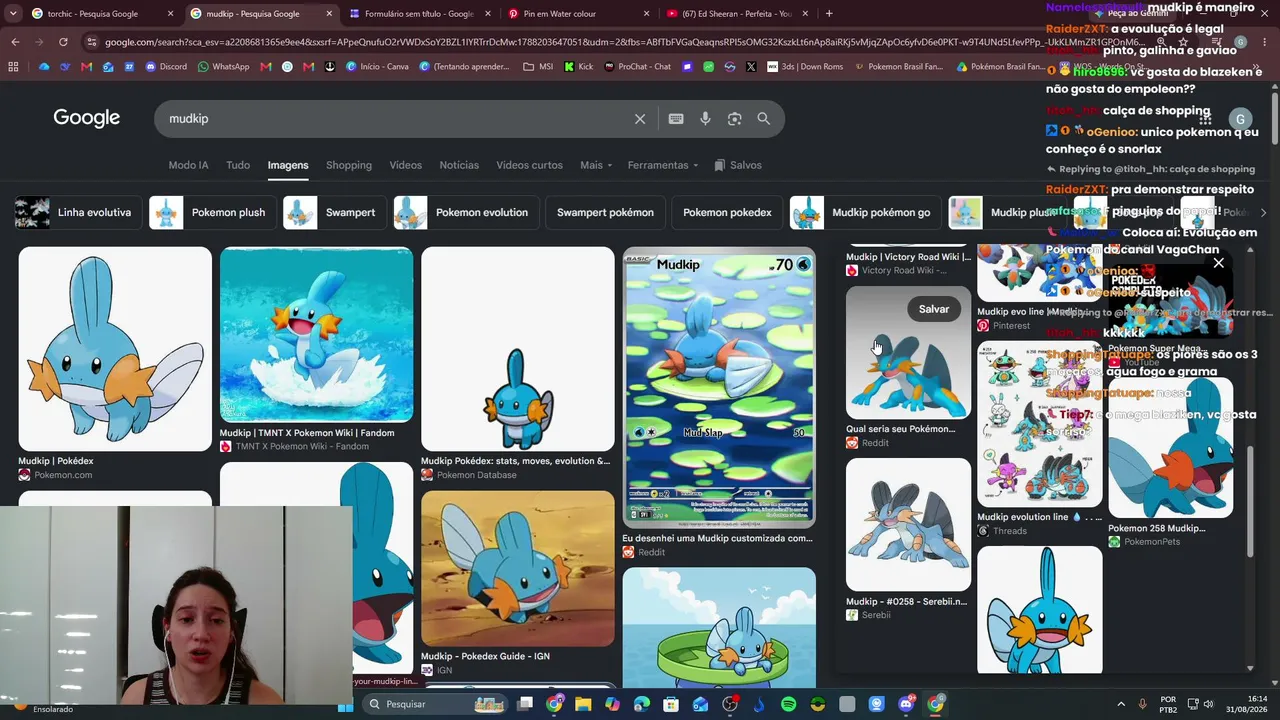This screenshot has height=720, width=1280.
Task: Close the floating video overlay with X
Action: coord(1218,263)
